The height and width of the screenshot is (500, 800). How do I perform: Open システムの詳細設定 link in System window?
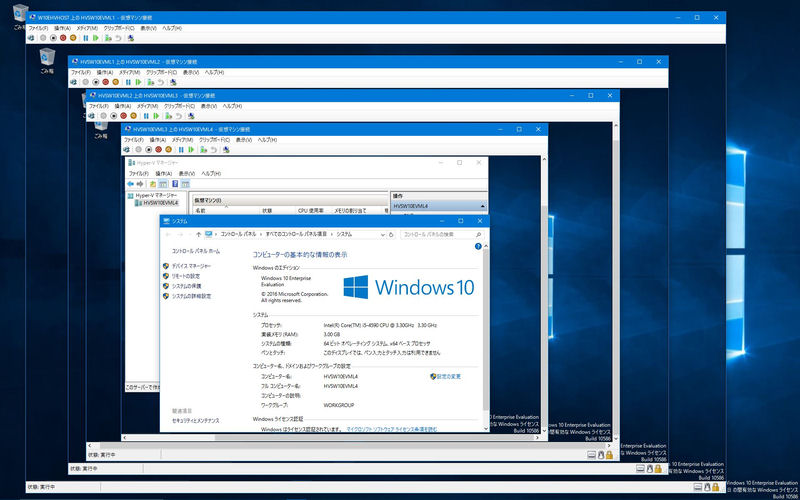(x=191, y=296)
